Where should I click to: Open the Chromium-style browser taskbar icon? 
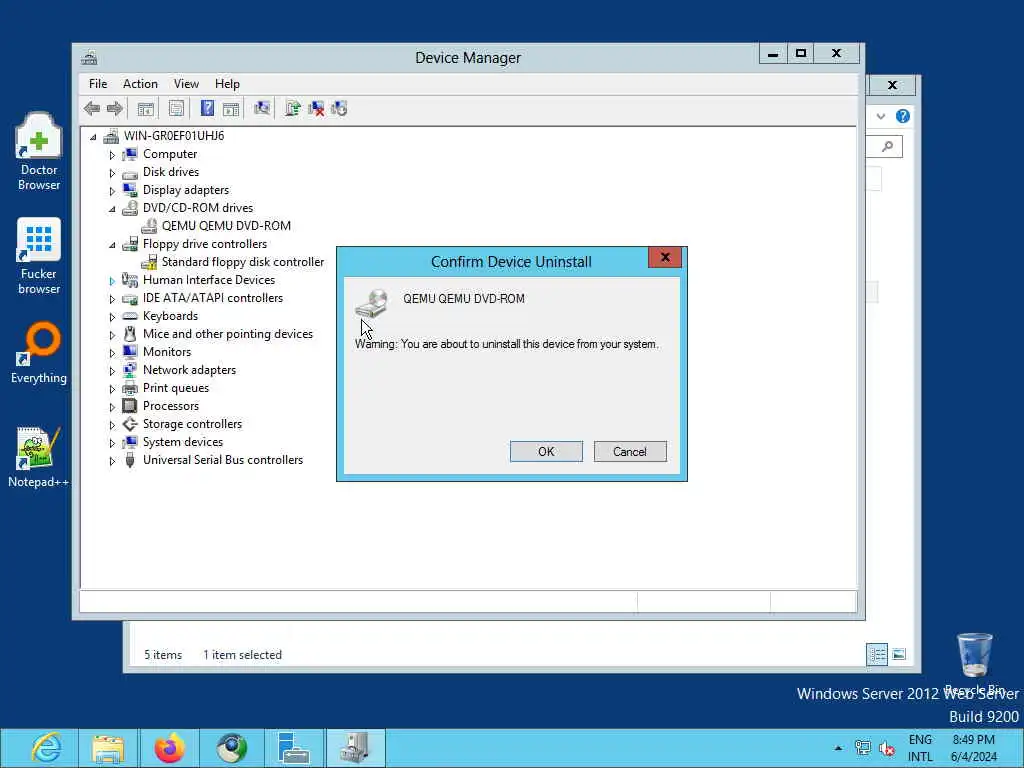pyautogui.click(x=231, y=748)
